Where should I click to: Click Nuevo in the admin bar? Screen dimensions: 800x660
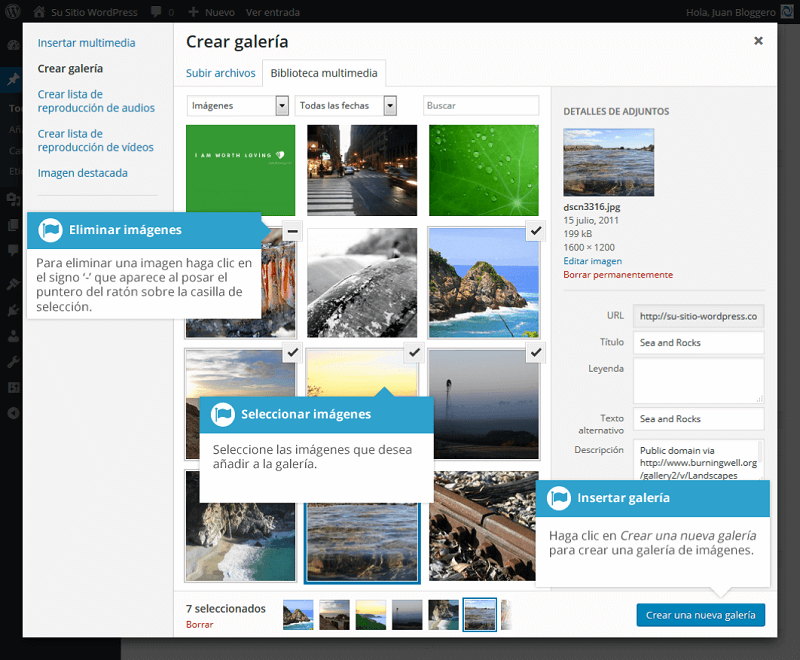point(219,12)
